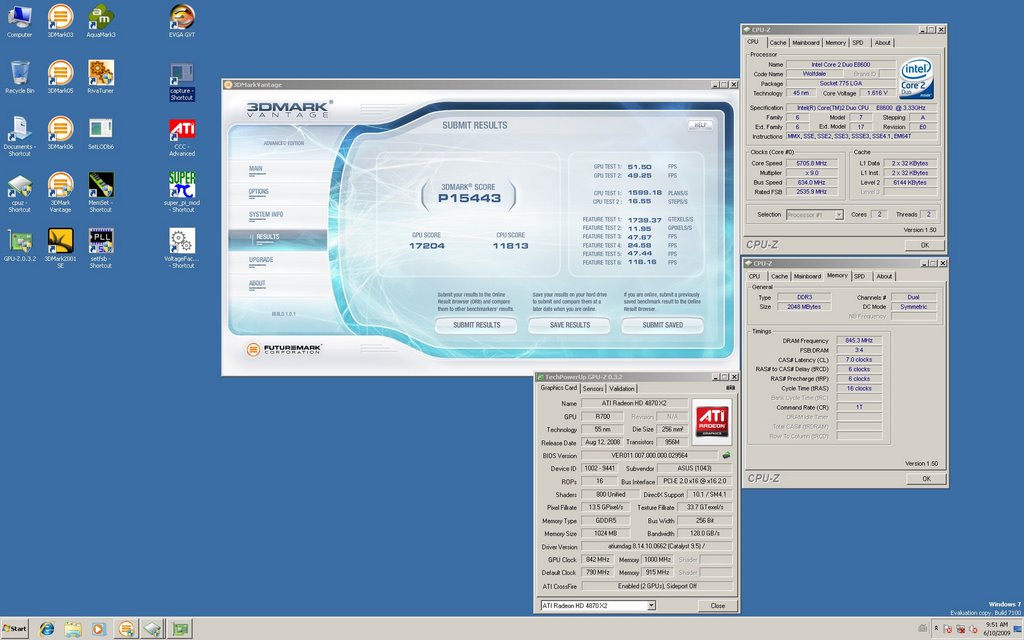Open Windows Media Player from taskbar
Viewport: 1024px width, 640px height.
(99, 629)
